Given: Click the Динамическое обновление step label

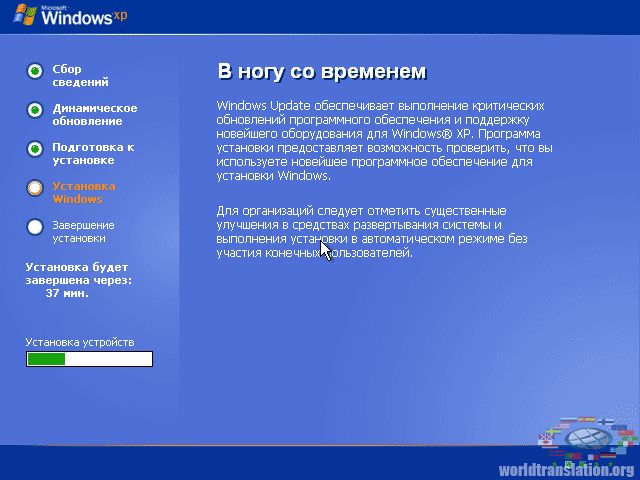Looking at the screenshot, I should [94, 115].
